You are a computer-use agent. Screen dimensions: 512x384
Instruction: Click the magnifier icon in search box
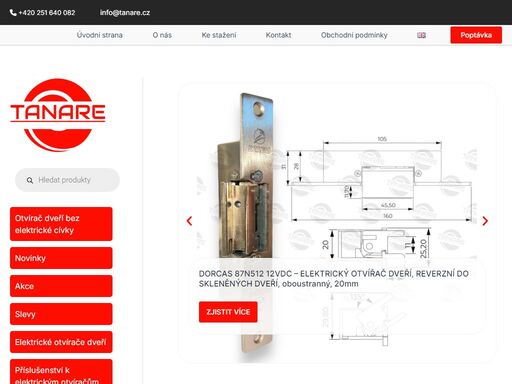(x=30, y=180)
